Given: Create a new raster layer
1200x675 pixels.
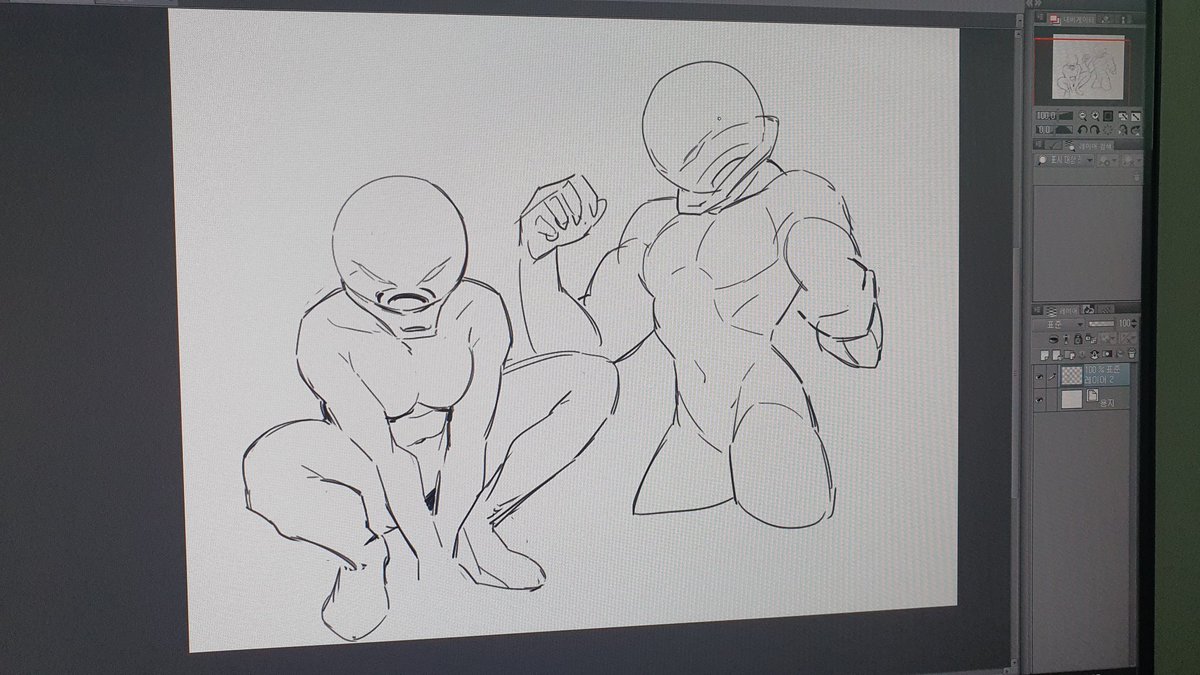Looking at the screenshot, I should 1045,355.
